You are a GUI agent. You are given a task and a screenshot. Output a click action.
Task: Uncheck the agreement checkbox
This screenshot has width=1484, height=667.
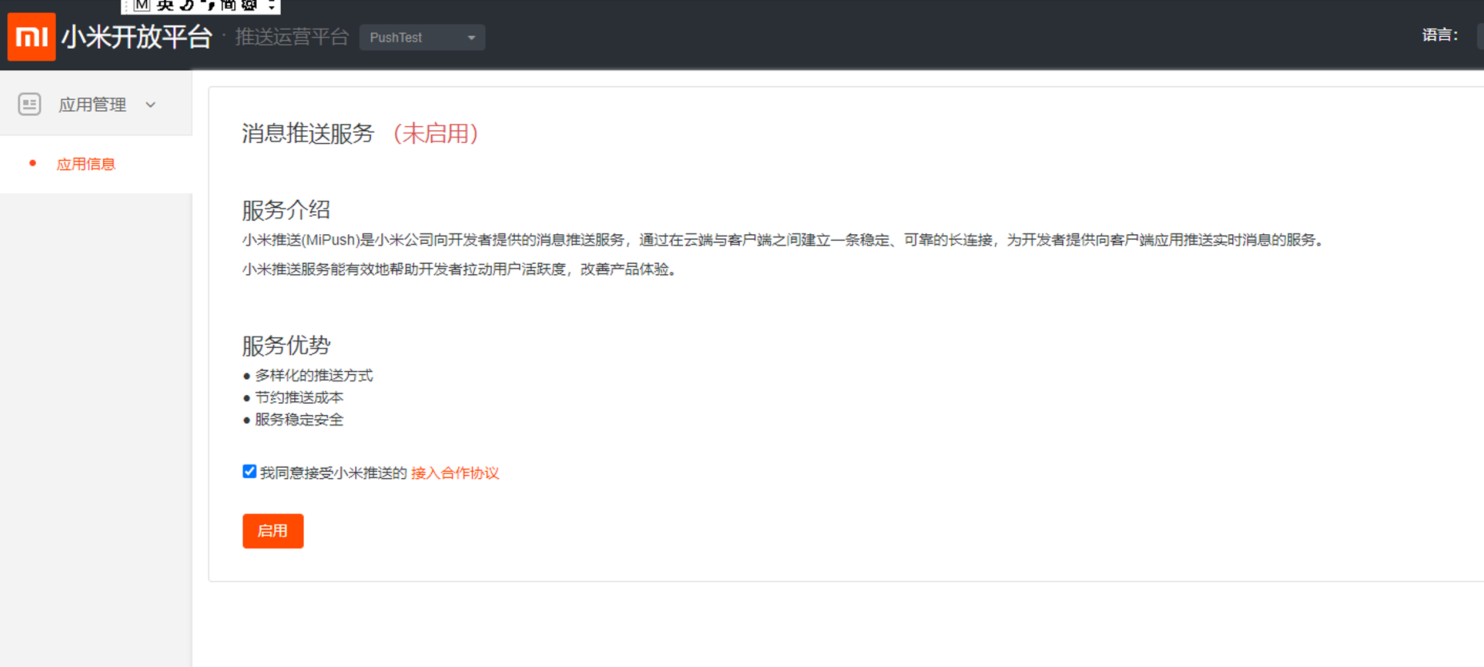pyautogui.click(x=250, y=472)
